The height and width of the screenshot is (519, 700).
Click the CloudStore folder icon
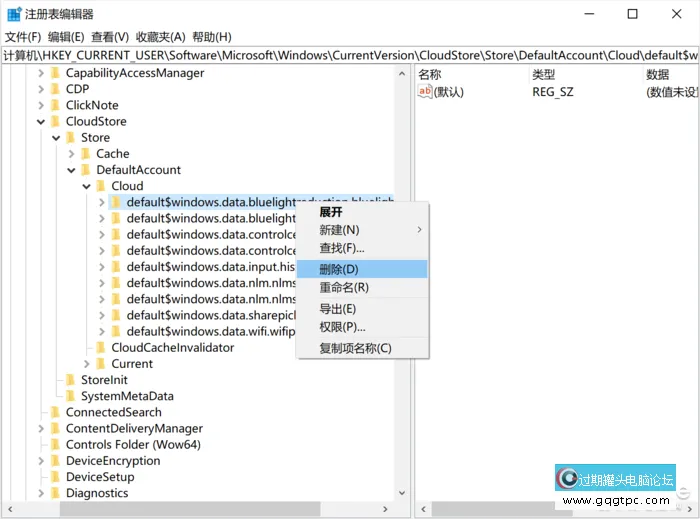(x=55, y=121)
